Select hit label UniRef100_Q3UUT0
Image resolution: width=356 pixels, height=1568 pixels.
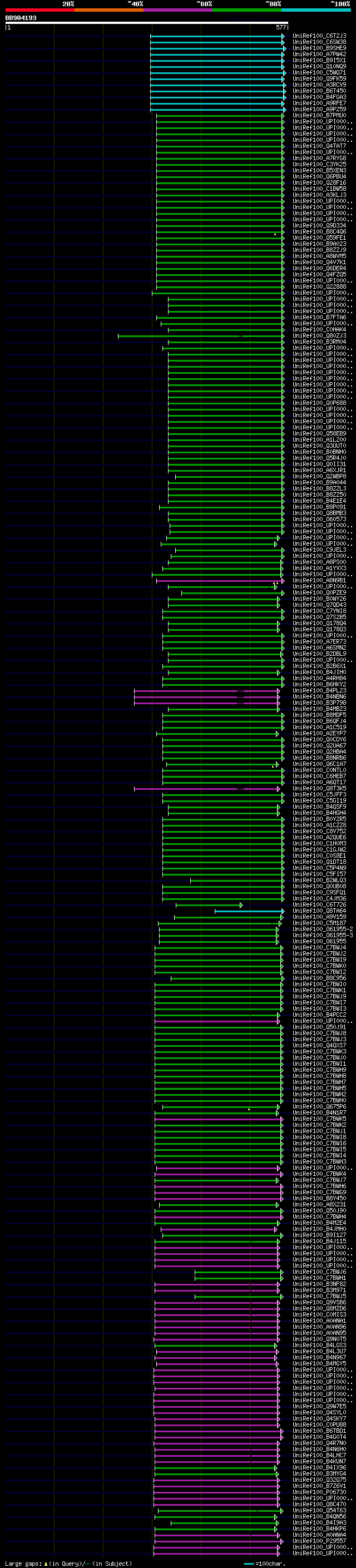click(319, 446)
